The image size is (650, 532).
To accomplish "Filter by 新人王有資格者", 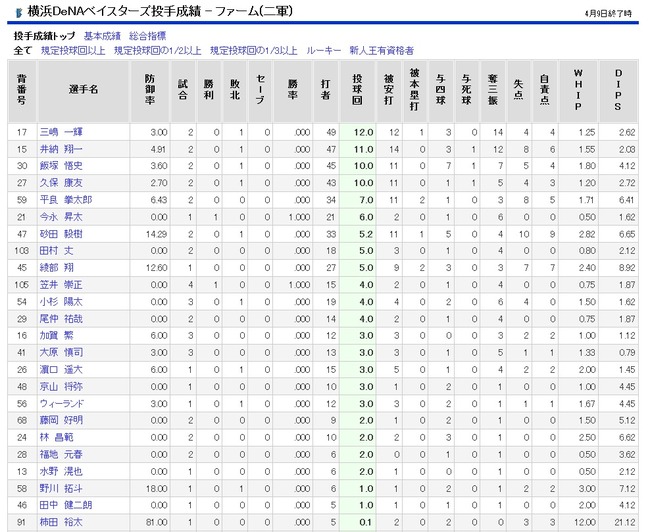I will point(382,51).
